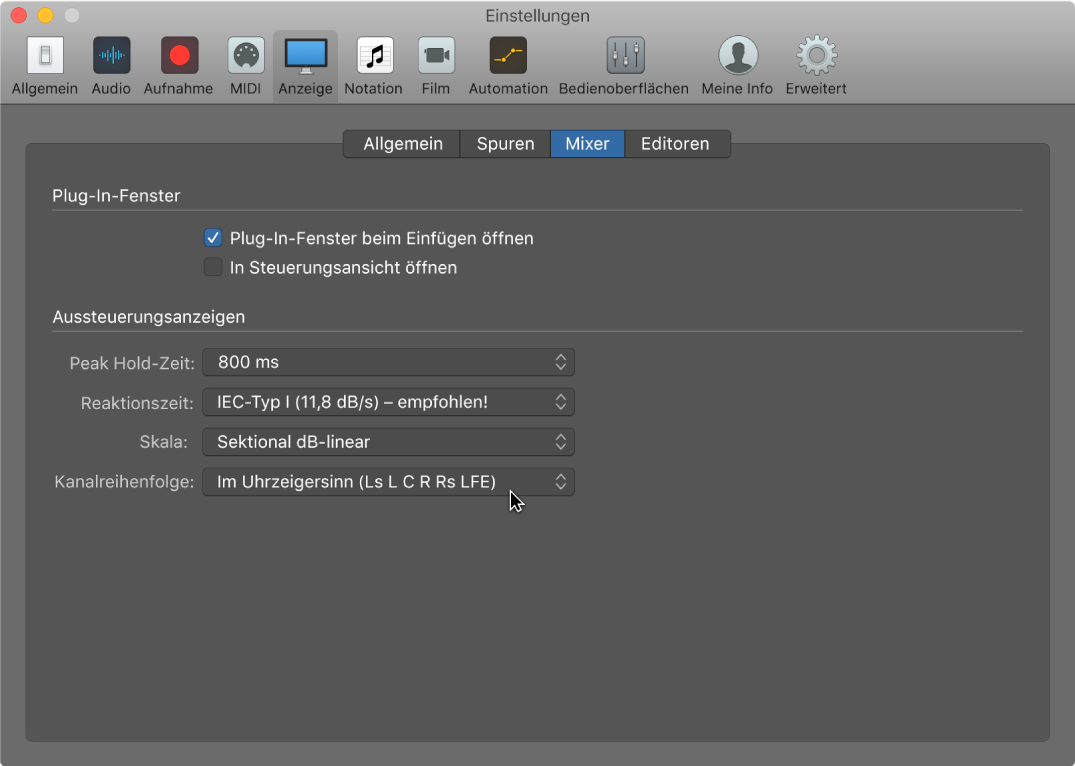Viewport: 1075px width, 766px height.
Task: Enable In Steuerungsansicht öffnen checkbox
Action: [212, 267]
